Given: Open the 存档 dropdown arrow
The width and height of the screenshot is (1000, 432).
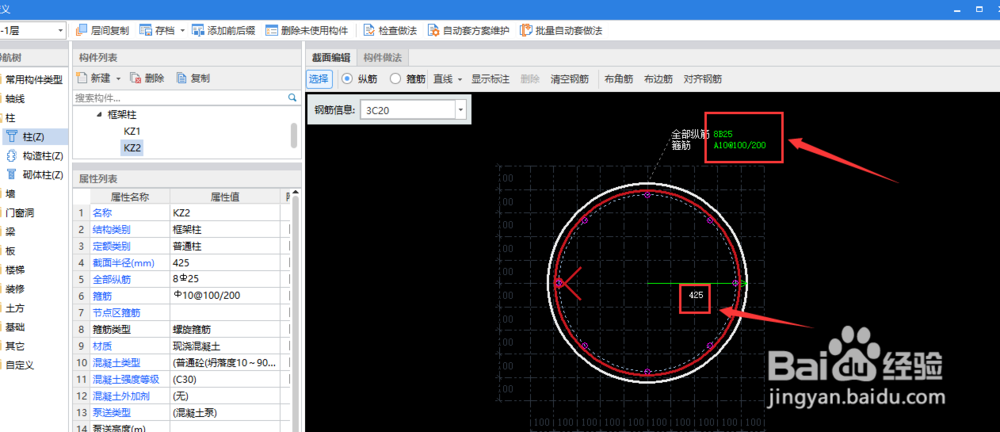Looking at the screenshot, I should [182, 31].
